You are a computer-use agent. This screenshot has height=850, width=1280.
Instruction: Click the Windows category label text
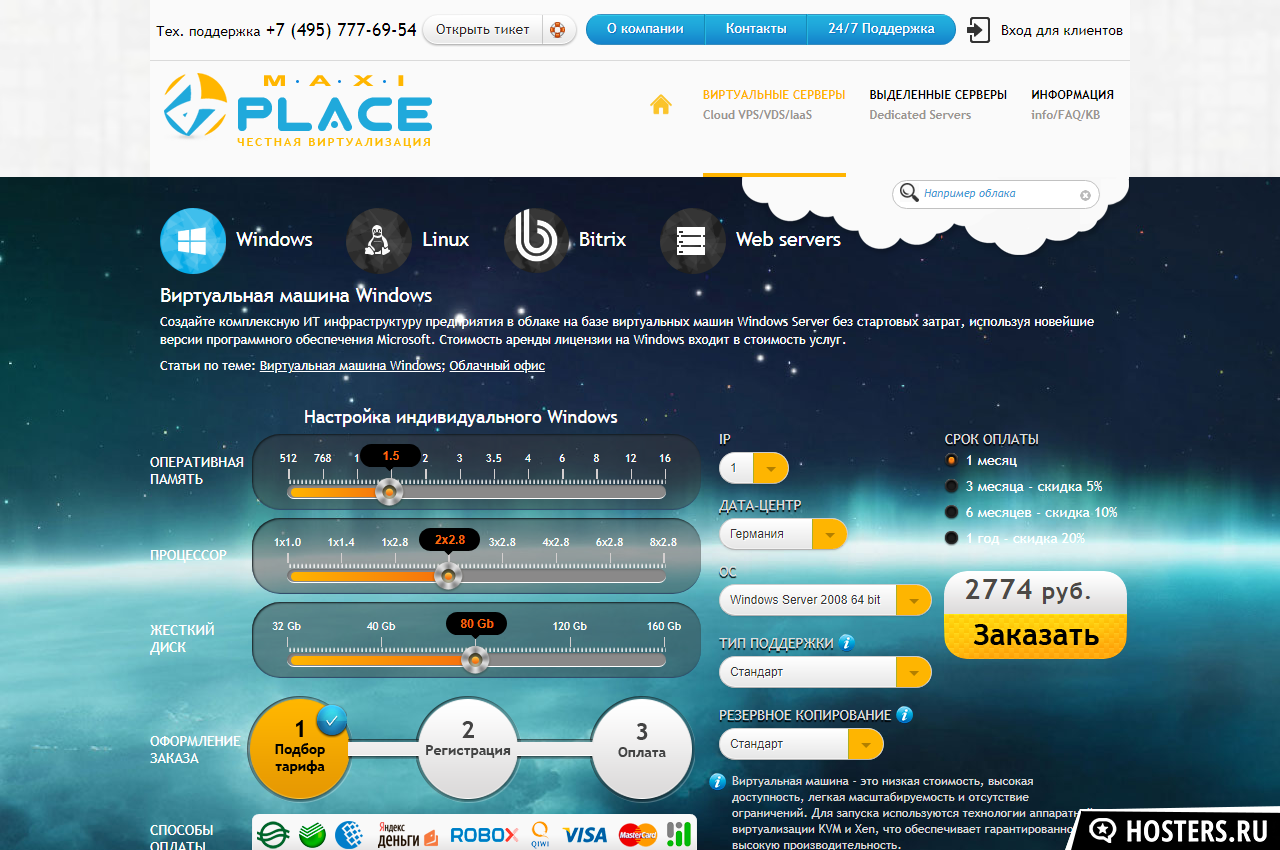(274, 239)
